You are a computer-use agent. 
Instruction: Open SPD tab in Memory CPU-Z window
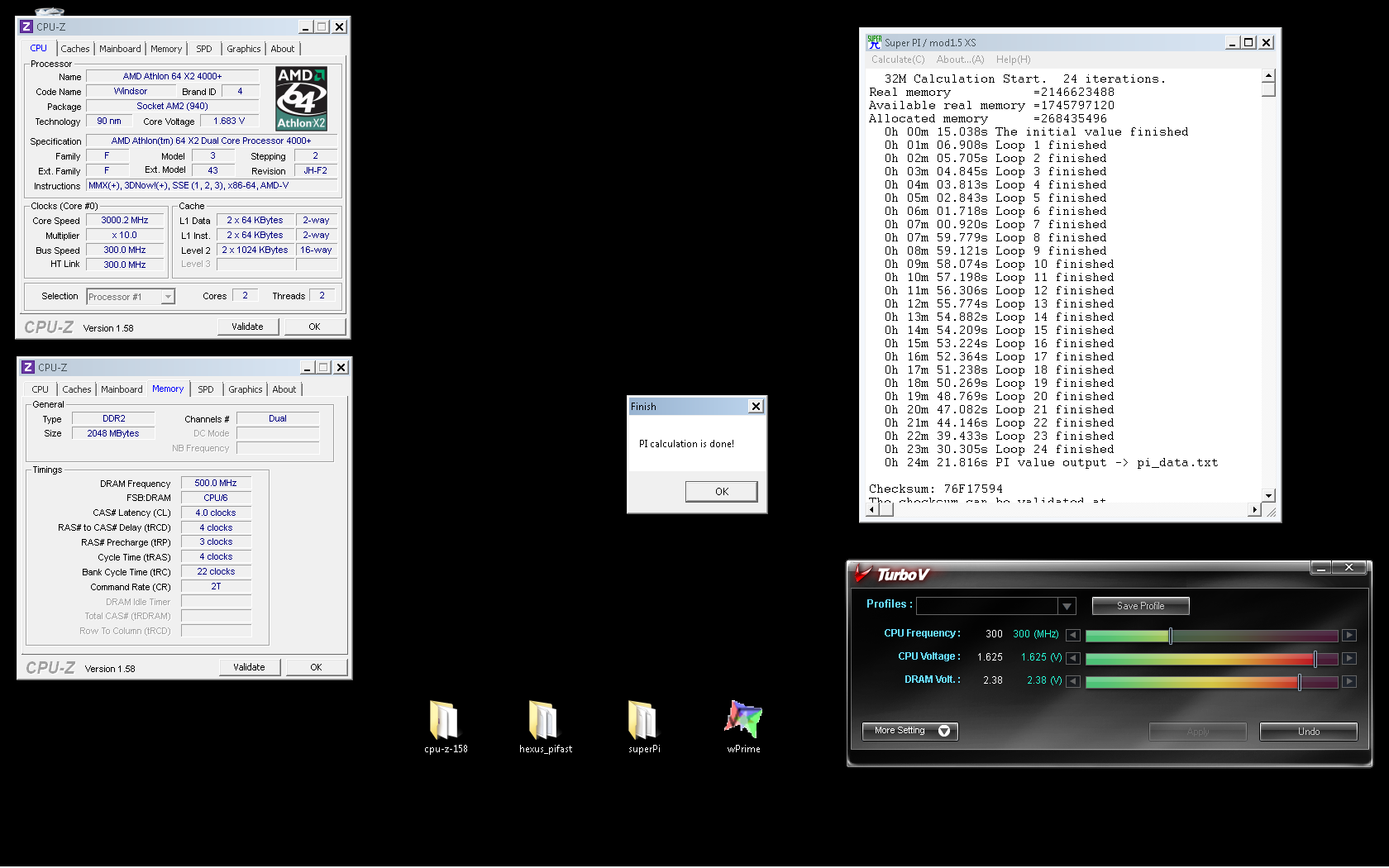(x=206, y=389)
